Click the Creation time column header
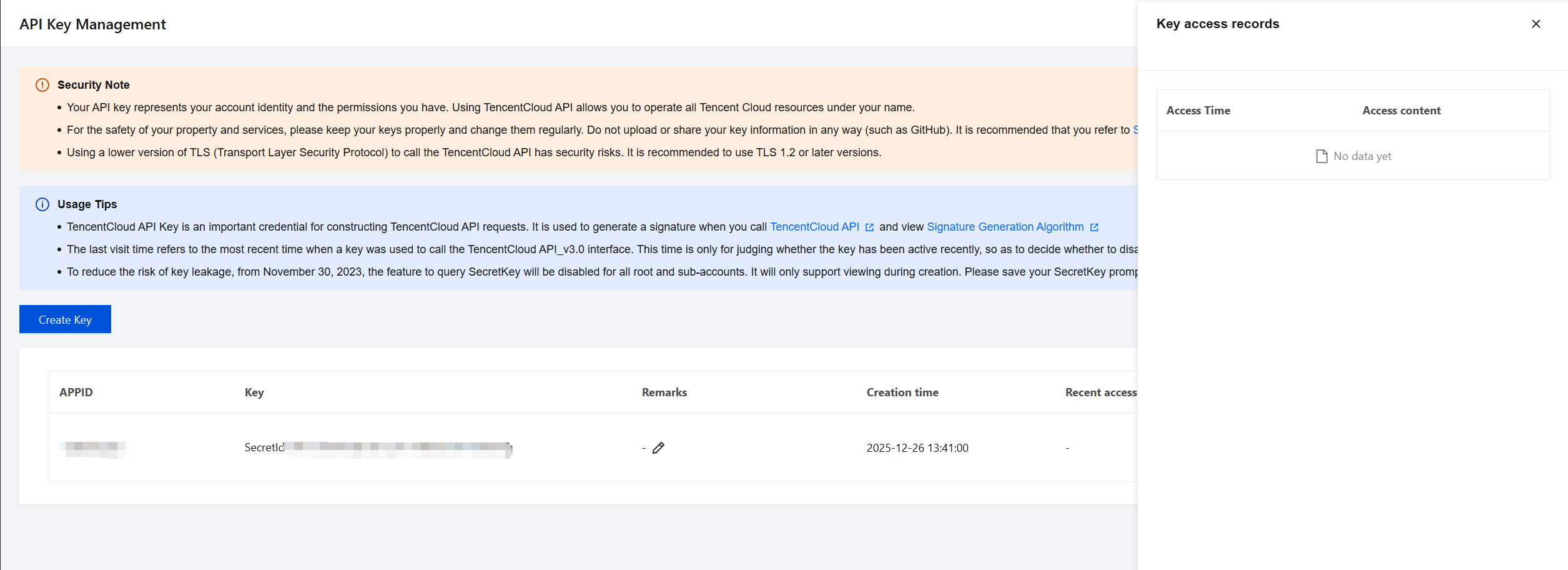The height and width of the screenshot is (570, 1568). click(x=902, y=392)
